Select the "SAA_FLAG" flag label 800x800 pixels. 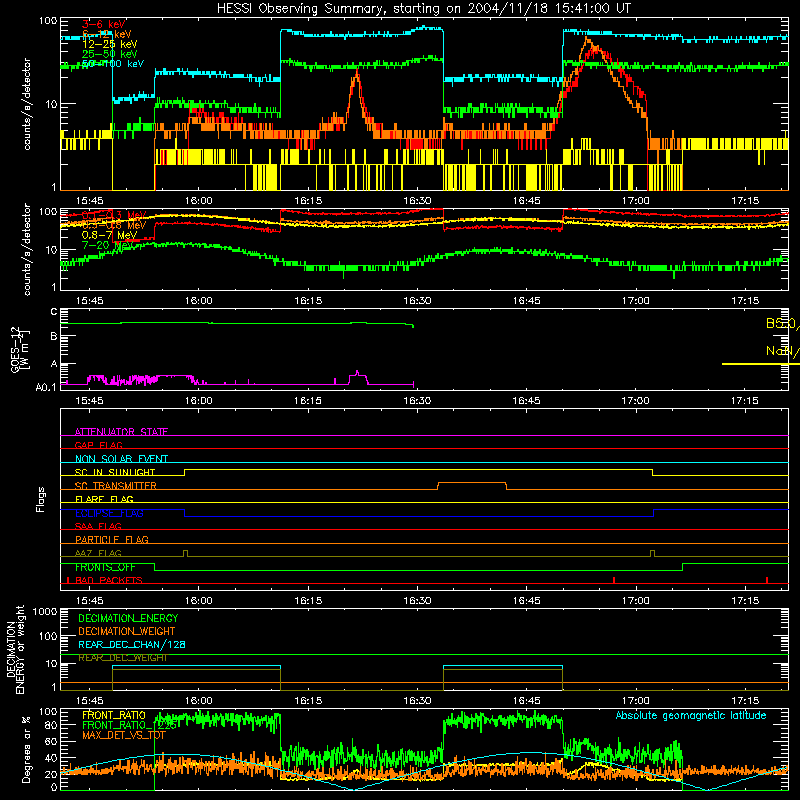pos(98,526)
